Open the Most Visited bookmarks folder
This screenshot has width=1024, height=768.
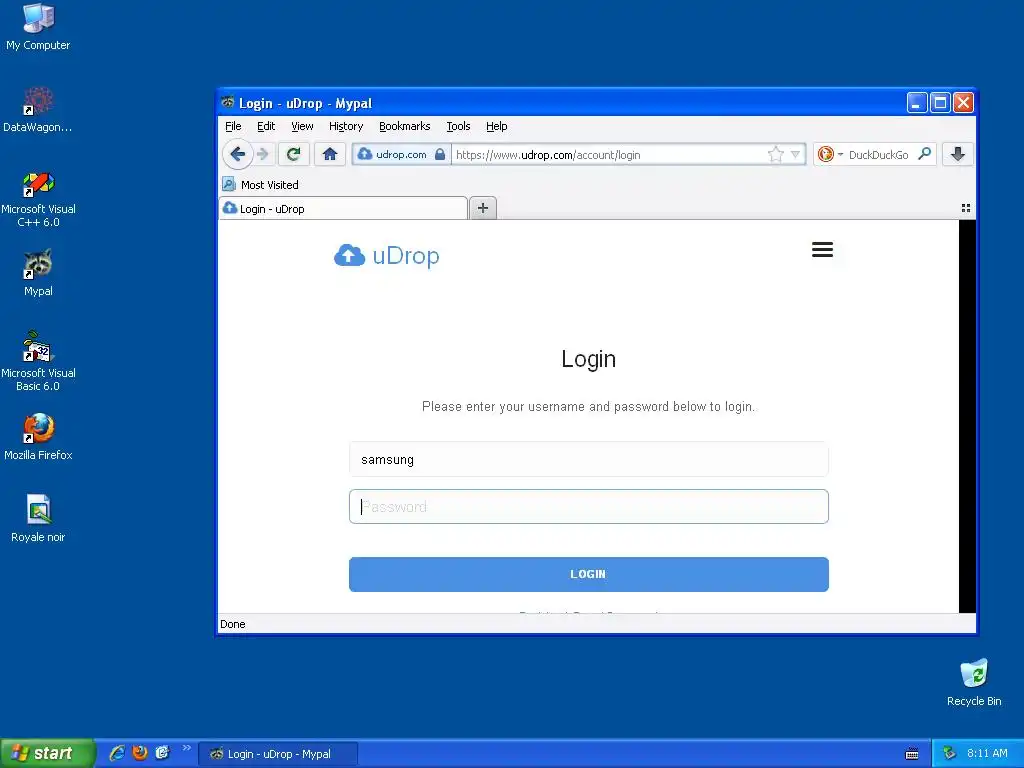[x=261, y=185]
